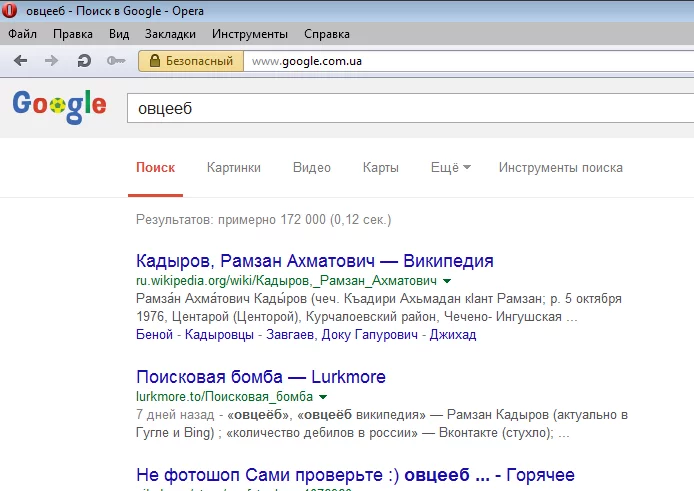Reload the page with the refresh icon

(84, 61)
